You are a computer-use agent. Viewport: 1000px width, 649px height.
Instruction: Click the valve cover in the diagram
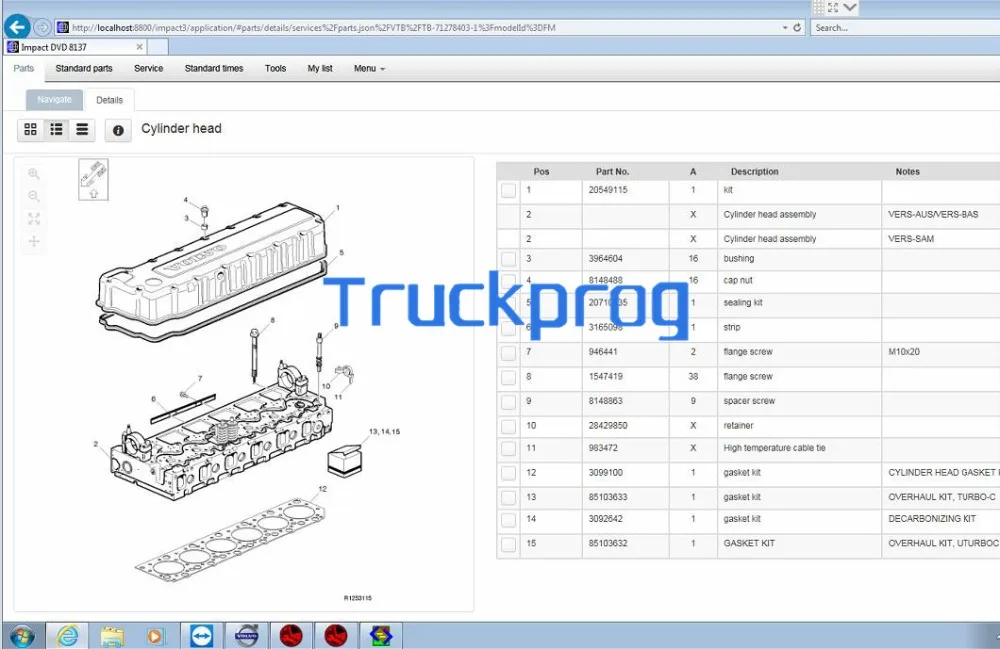tap(210, 265)
